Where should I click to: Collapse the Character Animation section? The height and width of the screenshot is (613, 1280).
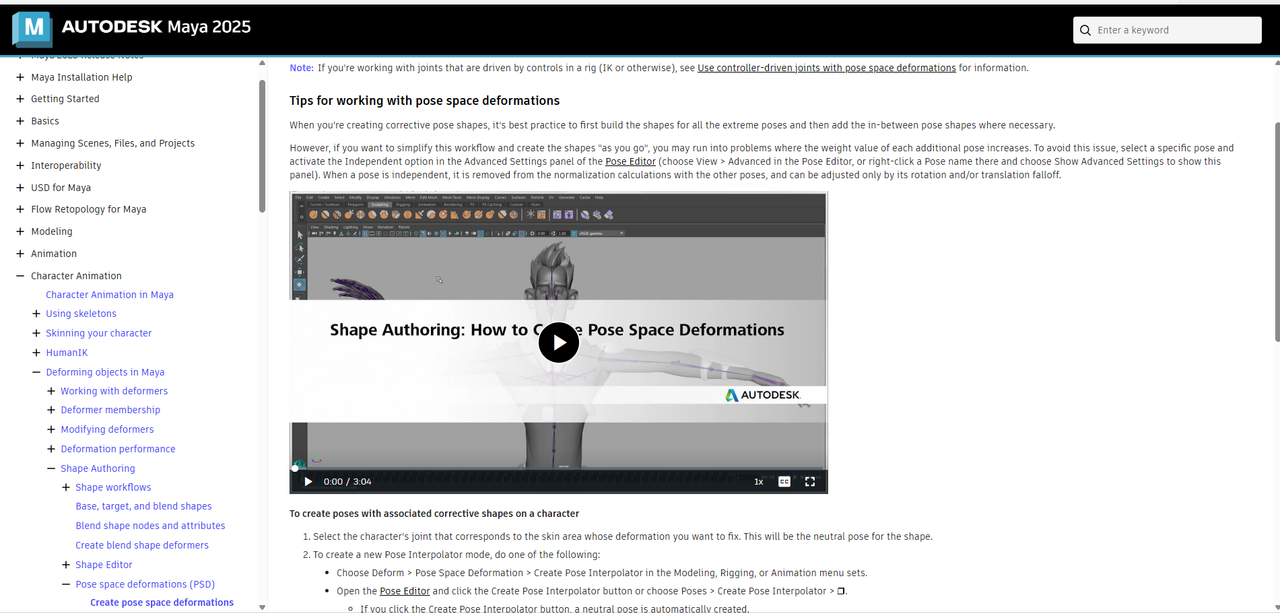20,275
